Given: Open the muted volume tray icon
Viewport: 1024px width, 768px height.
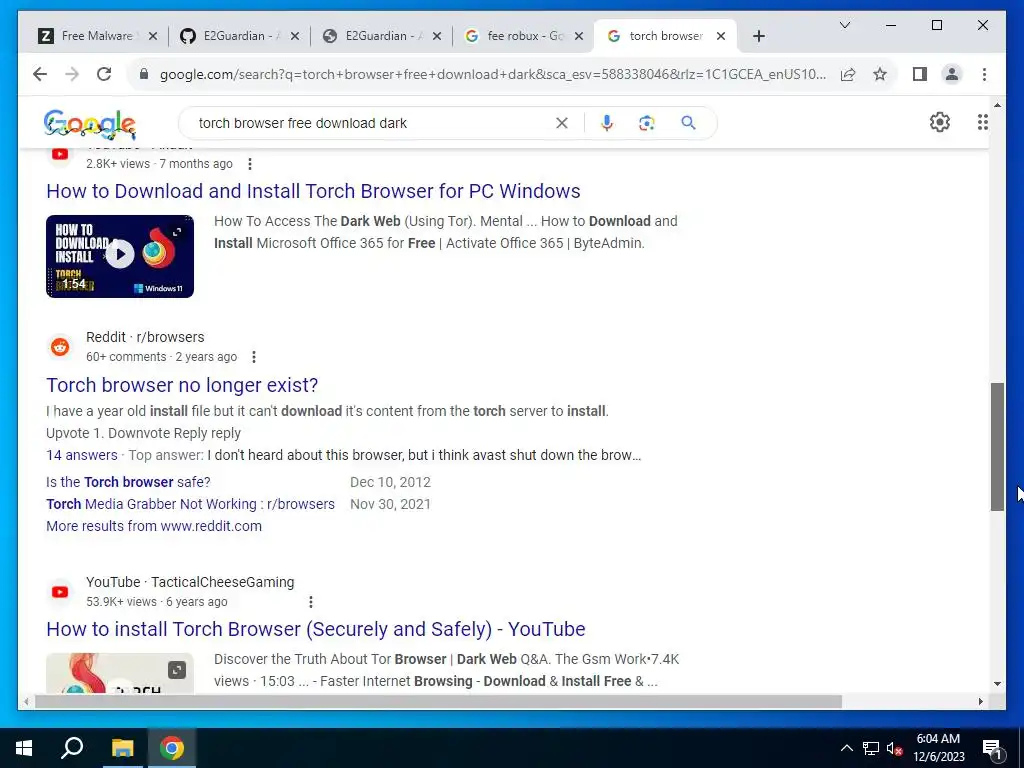Looking at the screenshot, I should tap(894, 748).
